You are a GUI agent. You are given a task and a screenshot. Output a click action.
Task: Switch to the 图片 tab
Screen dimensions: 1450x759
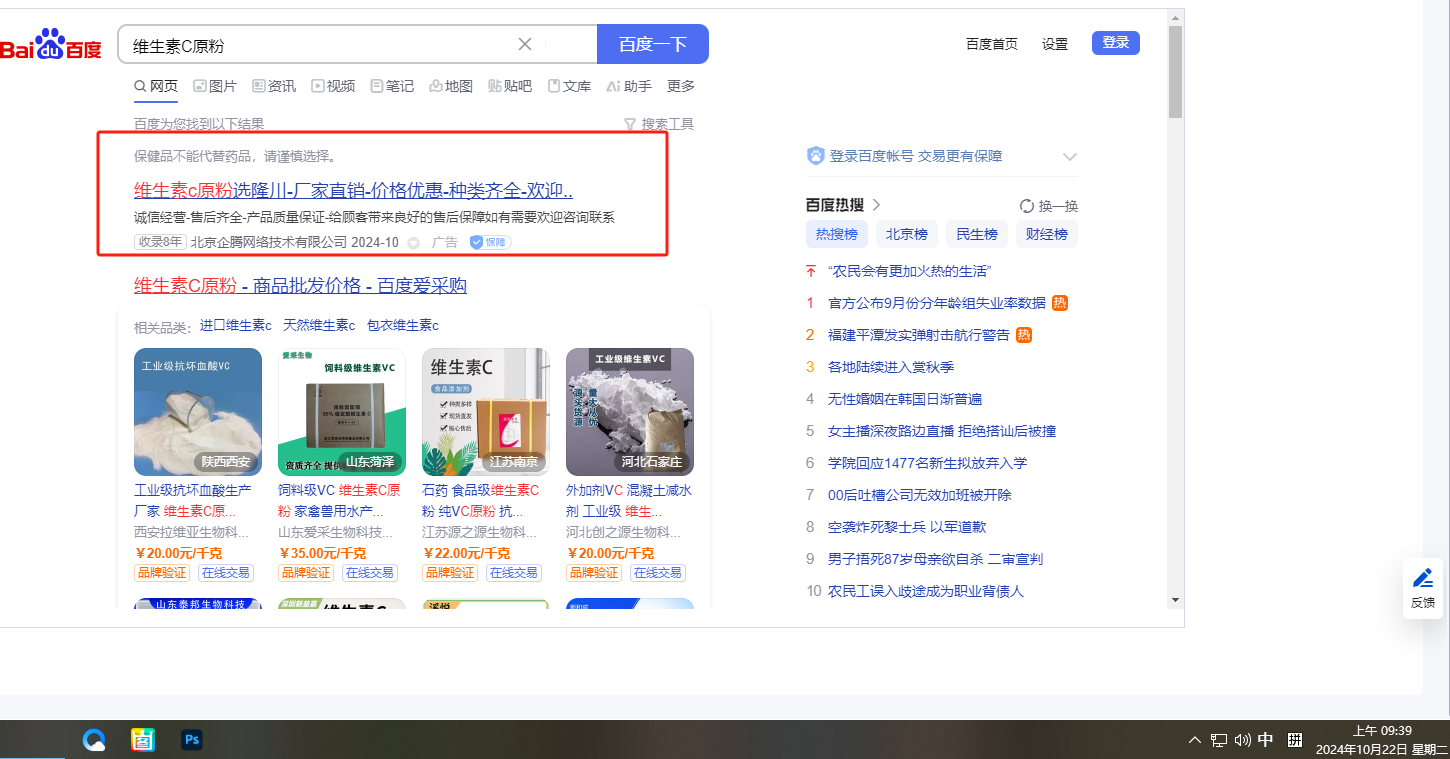tap(215, 86)
